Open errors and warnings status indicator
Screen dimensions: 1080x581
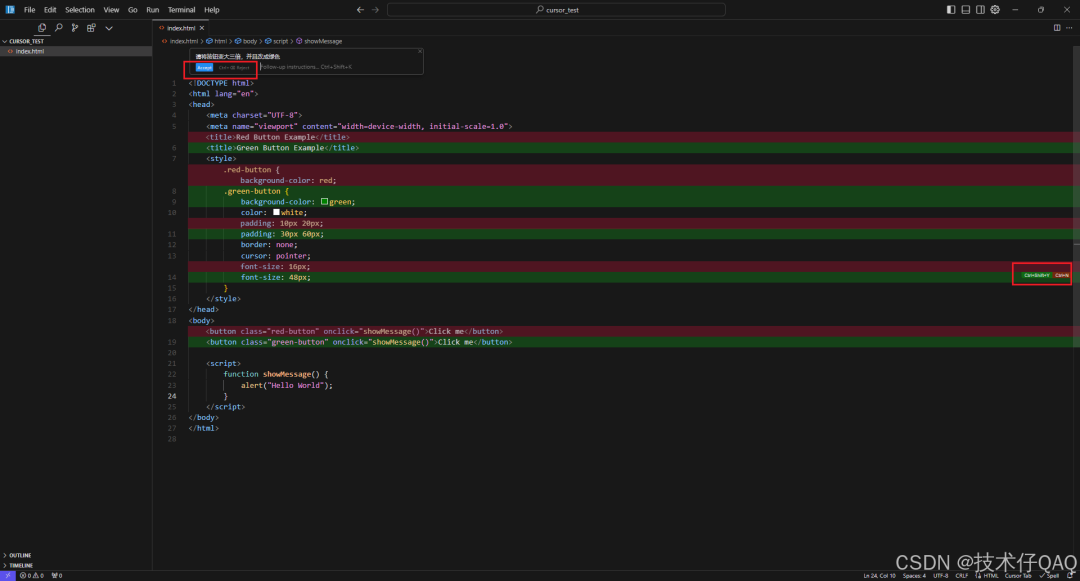(x=32, y=575)
